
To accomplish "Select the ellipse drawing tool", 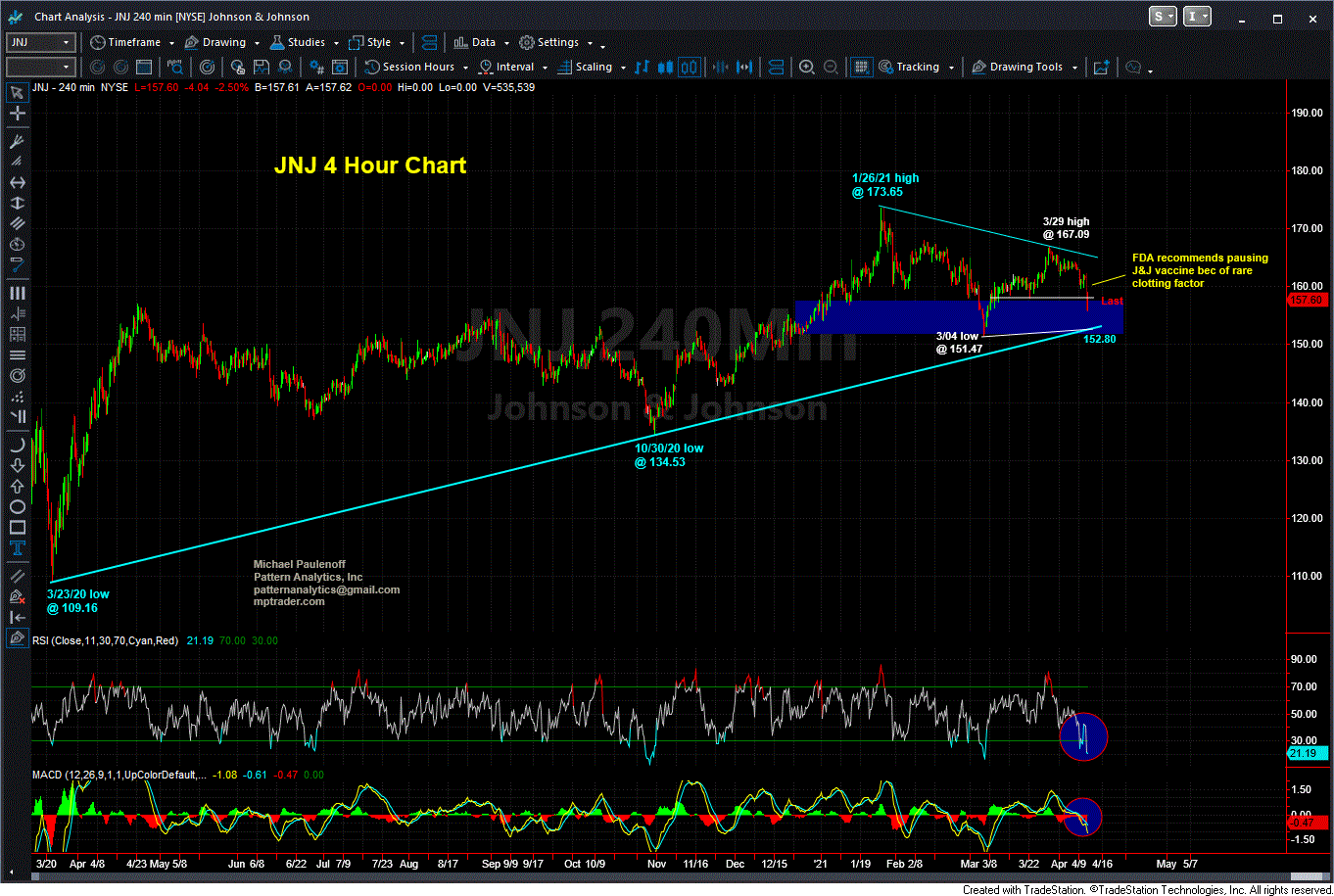I will (x=17, y=507).
